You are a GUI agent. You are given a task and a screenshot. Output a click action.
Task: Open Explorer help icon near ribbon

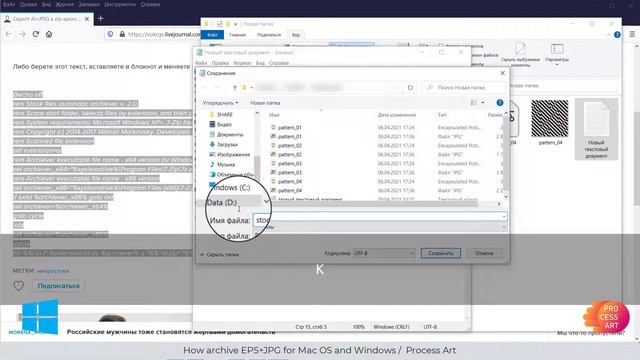pos(617,35)
